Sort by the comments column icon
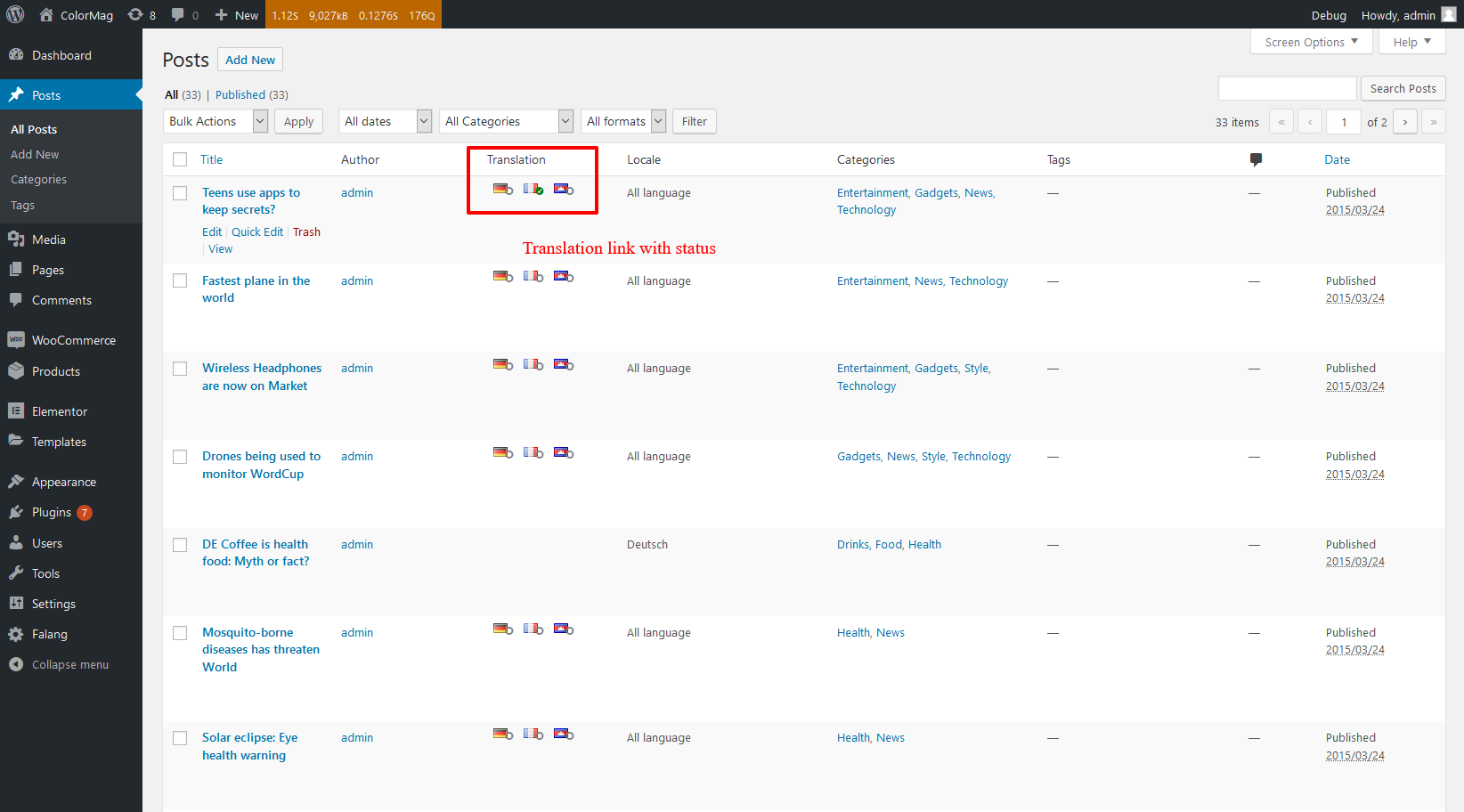Screen dimensions: 1464x812 click(x=1256, y=159)
